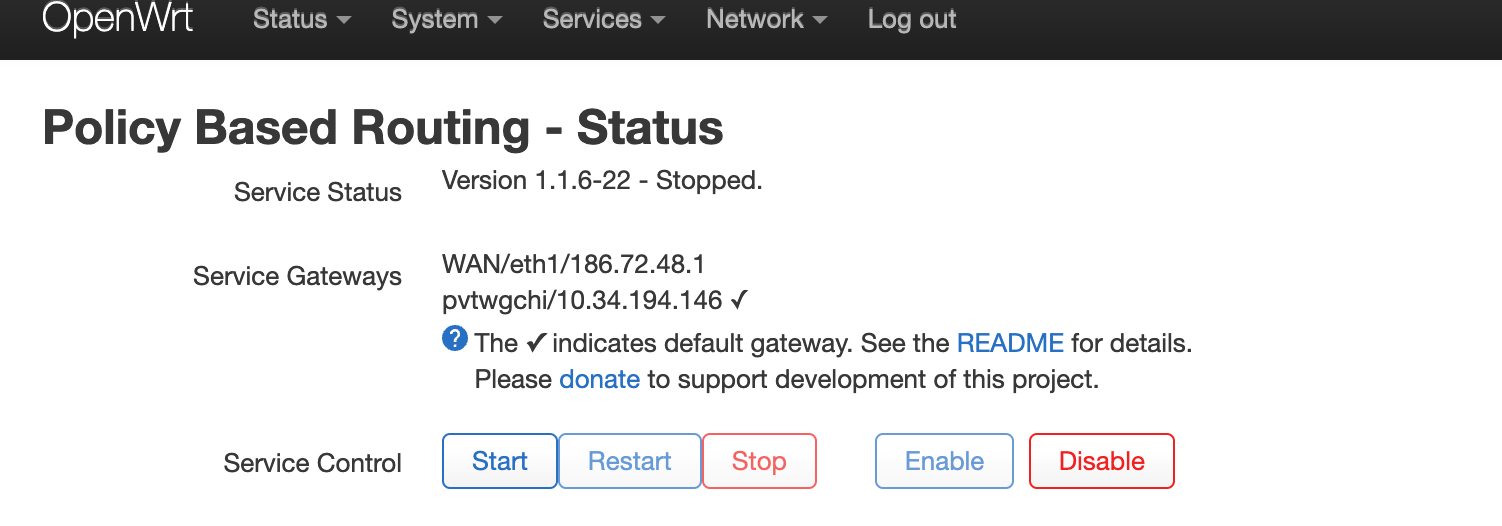
Task: Open the Services menu
Action: coord(604,19)
